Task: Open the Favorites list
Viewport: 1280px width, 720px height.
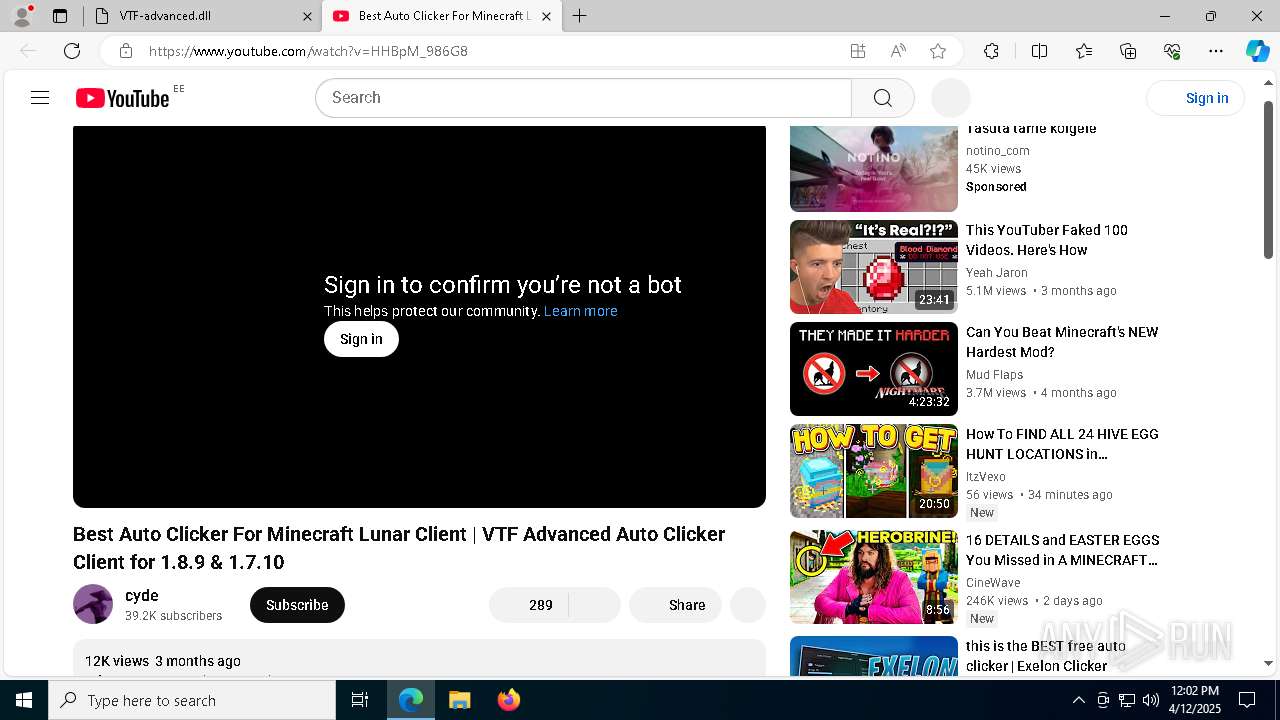Action: pyautogui.click(x=1084, y=51)
